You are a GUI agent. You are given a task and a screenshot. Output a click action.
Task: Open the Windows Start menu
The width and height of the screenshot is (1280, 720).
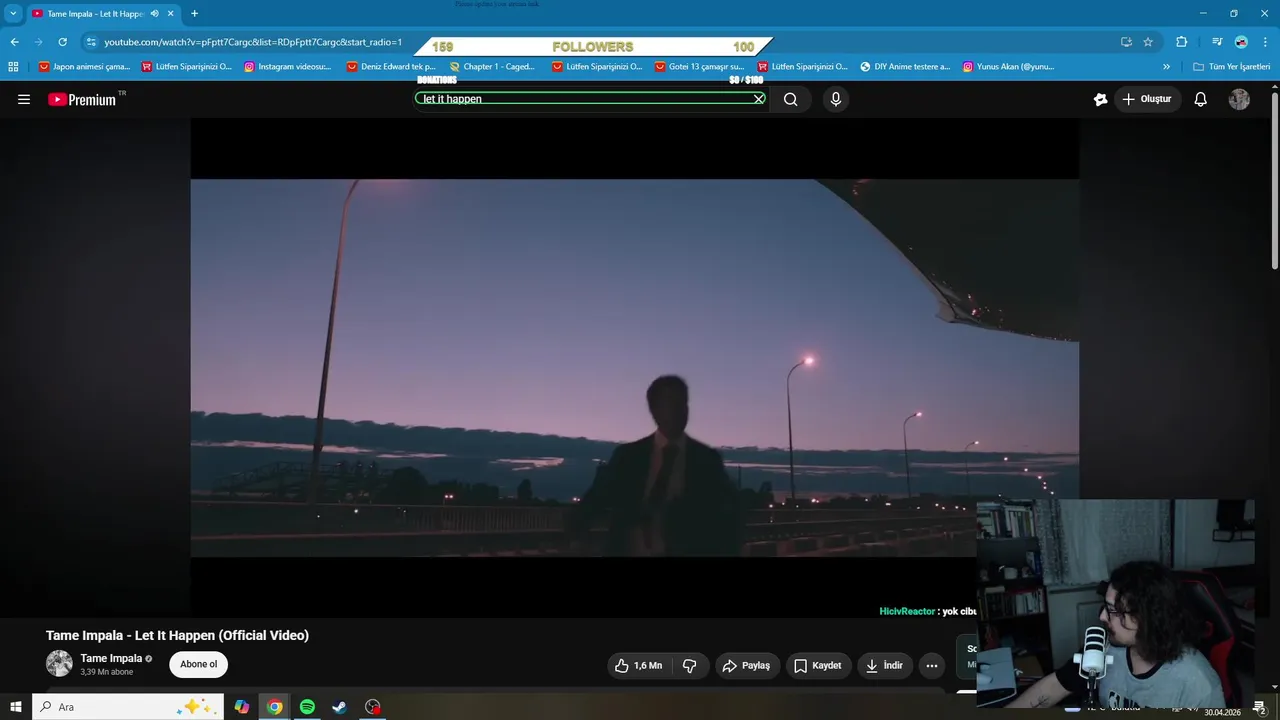click(16, 707)
